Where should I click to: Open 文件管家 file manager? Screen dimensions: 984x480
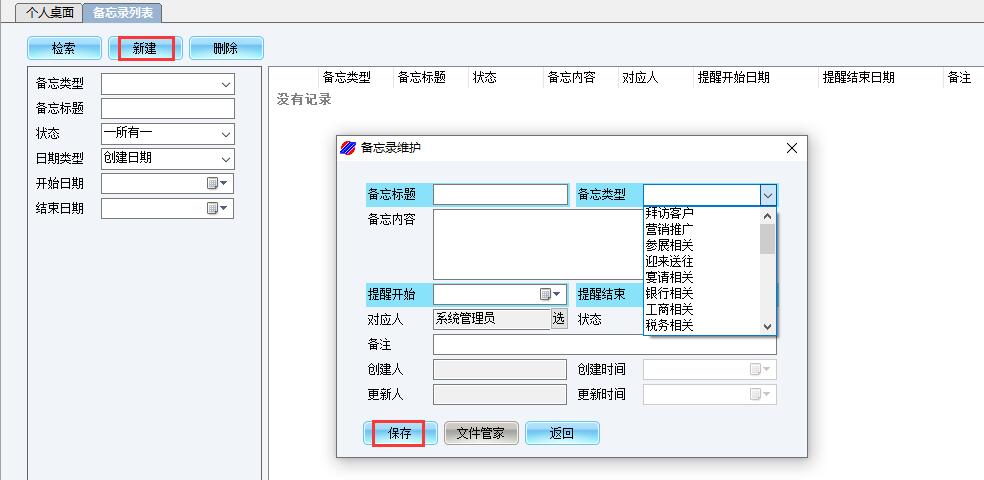(481, 433)
